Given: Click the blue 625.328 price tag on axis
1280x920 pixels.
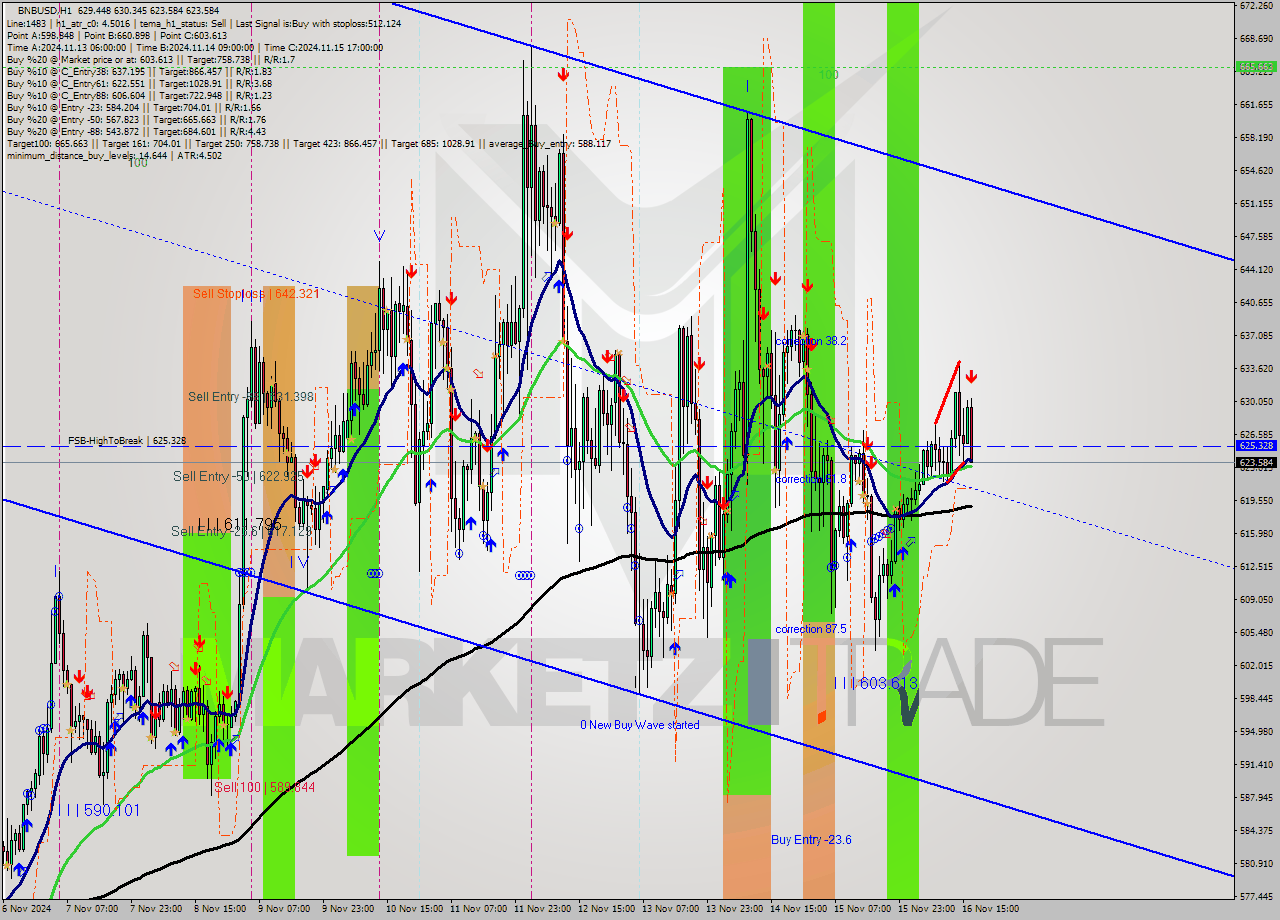Looking at the screenshot, I should tap(1256, 446).
